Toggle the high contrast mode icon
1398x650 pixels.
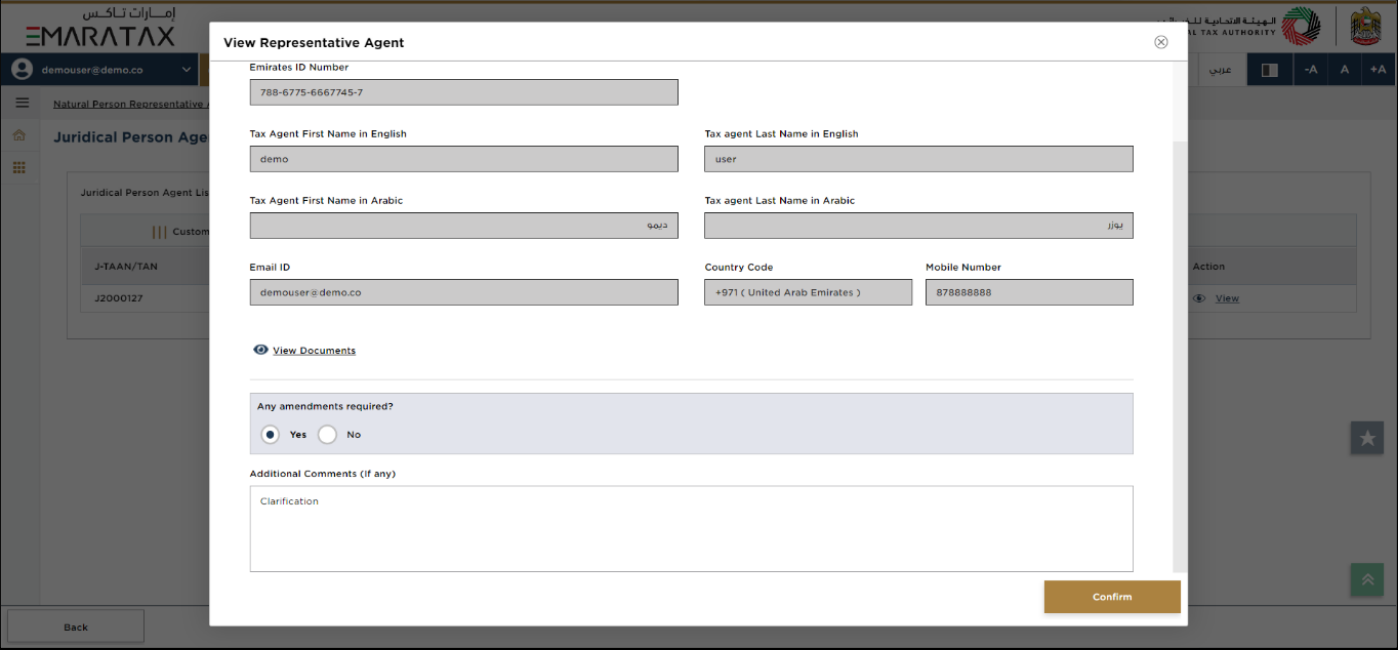click(x=1269, y=70)
